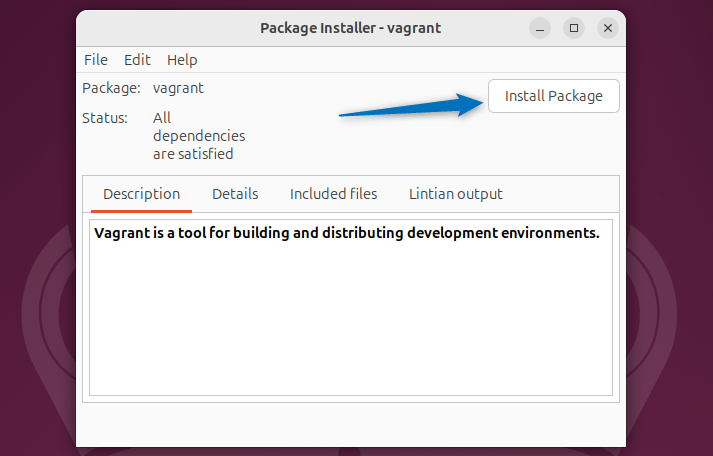The width and height of the screenshot is (713, 456).
Task: Show the Included files tab
Action: pyautogui.click(x=333, y=194)
